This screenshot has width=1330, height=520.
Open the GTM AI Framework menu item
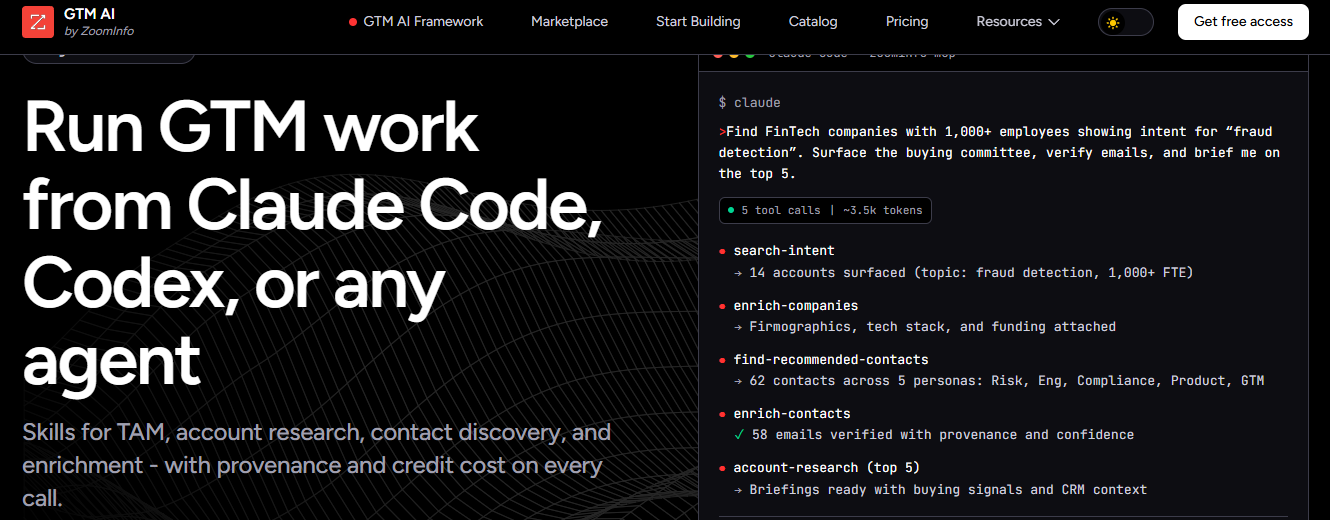(416, 22)
